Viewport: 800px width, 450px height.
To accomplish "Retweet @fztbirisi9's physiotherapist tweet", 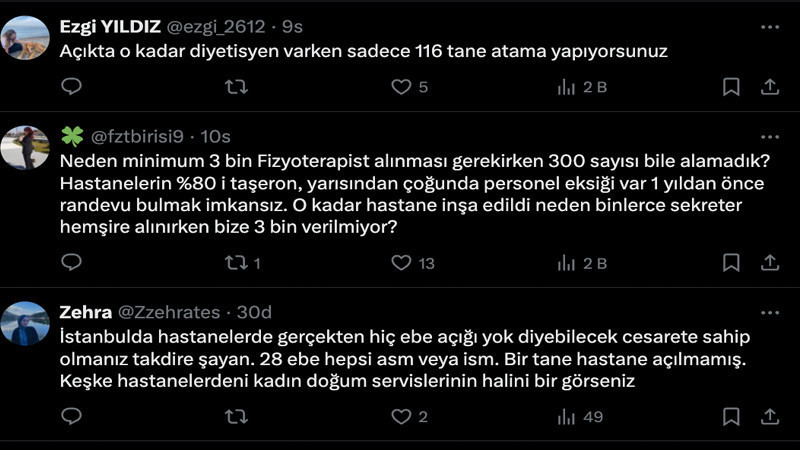I will [236, 263].
